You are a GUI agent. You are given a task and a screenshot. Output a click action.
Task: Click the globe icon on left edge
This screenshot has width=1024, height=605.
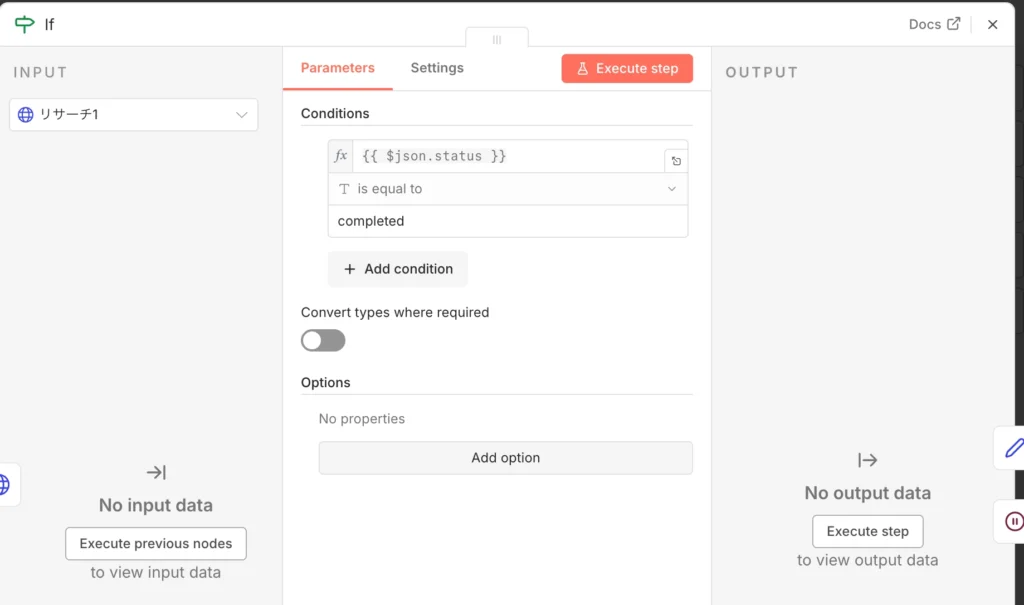[4, 485]
